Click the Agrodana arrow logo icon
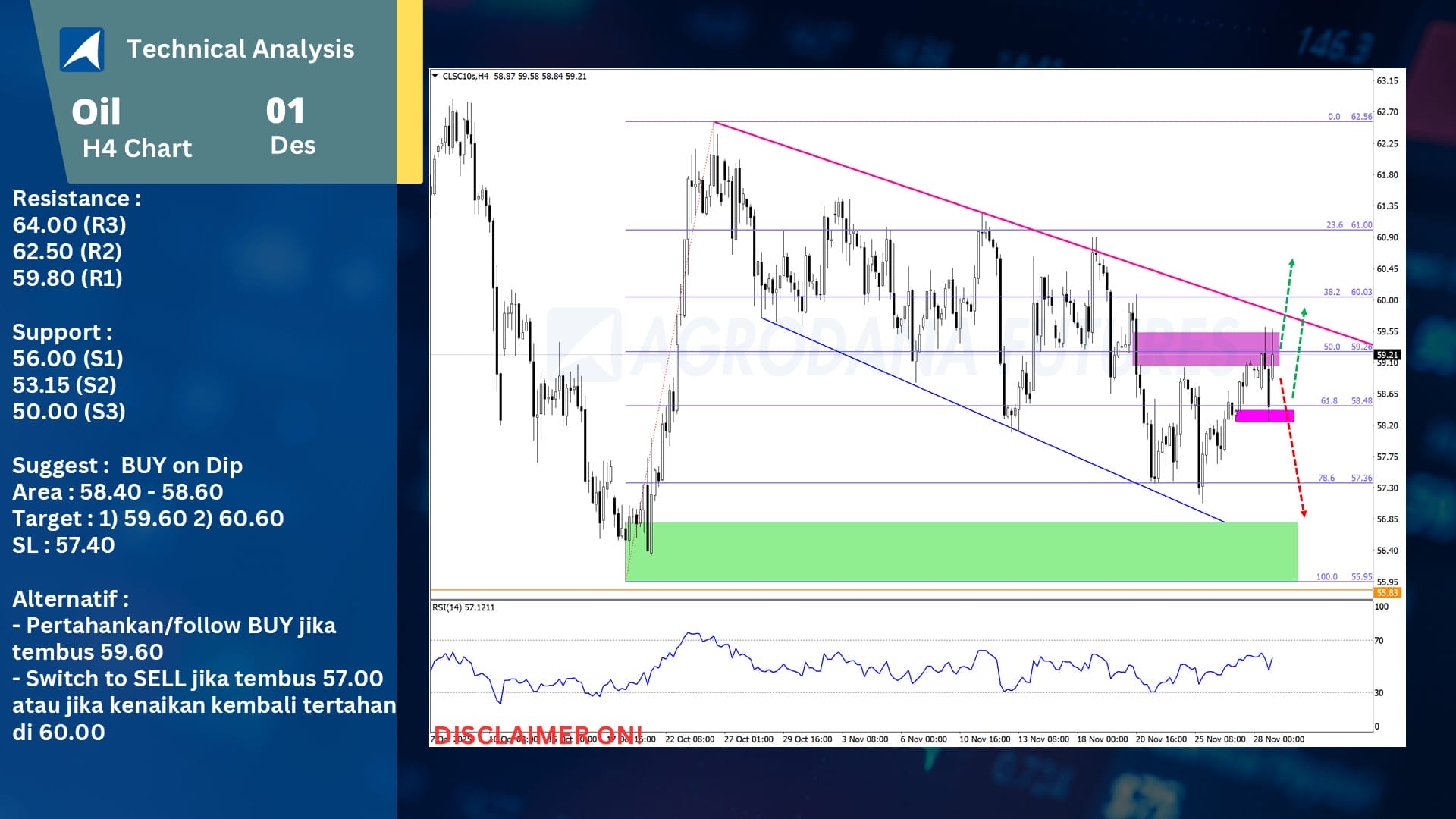This screenshot has height=819, width=1456. pos(82,49)
